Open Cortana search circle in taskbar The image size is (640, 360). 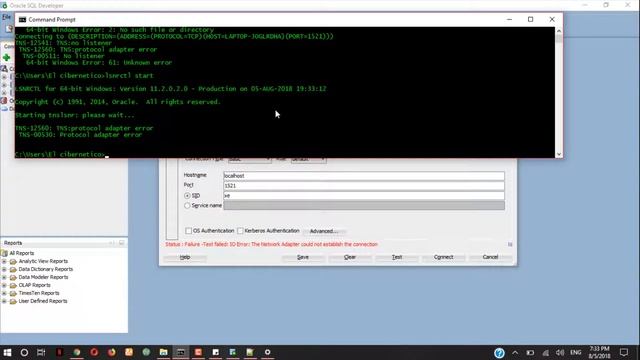point(24,352)
